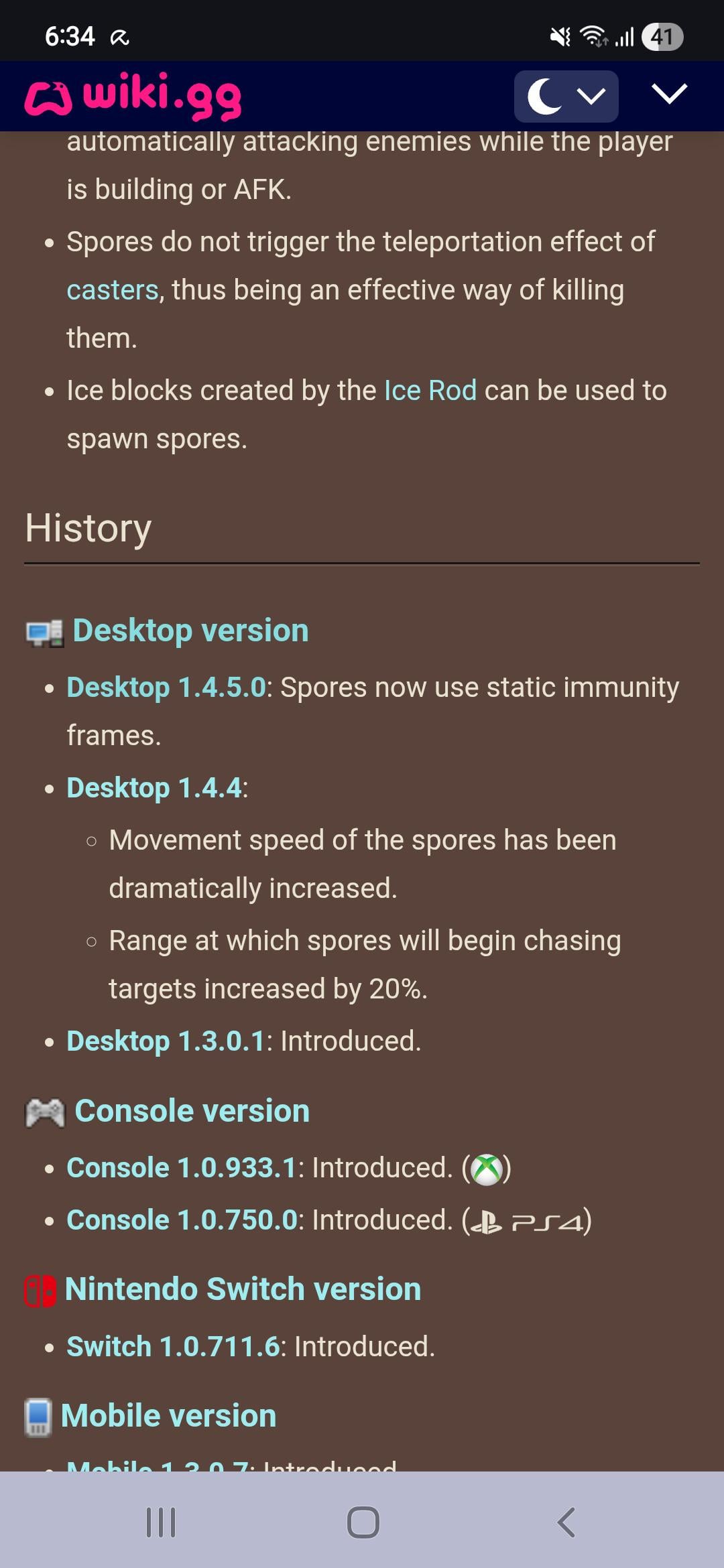The height and width of the screenshot is (1568, 724).
Task: Open the casters link
Action: [113, 290]
